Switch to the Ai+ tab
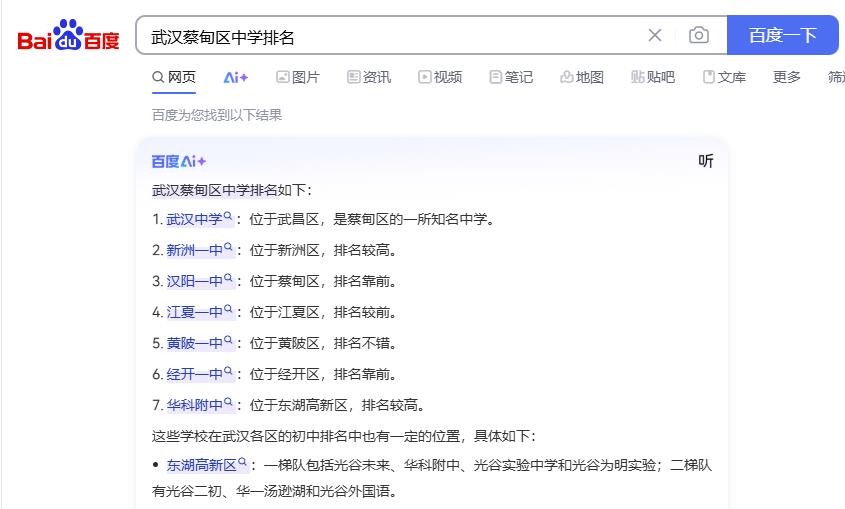The height and width of the screenshot is (509, 845). pos(236,78)
